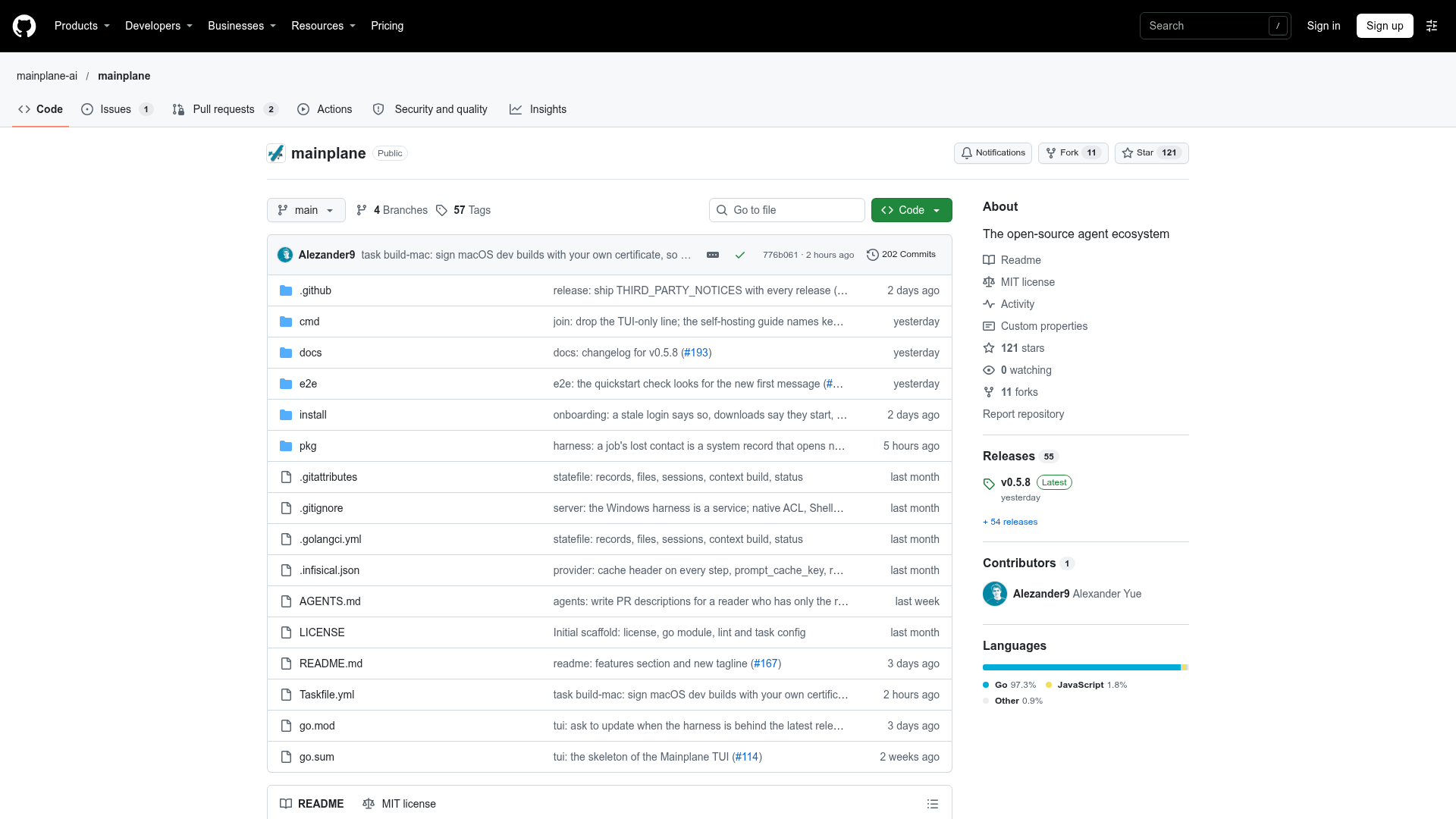Click the Go to file input
The height and width of the screenshot is (819, 1456).
pyautogui.click(x=786, y=210)
